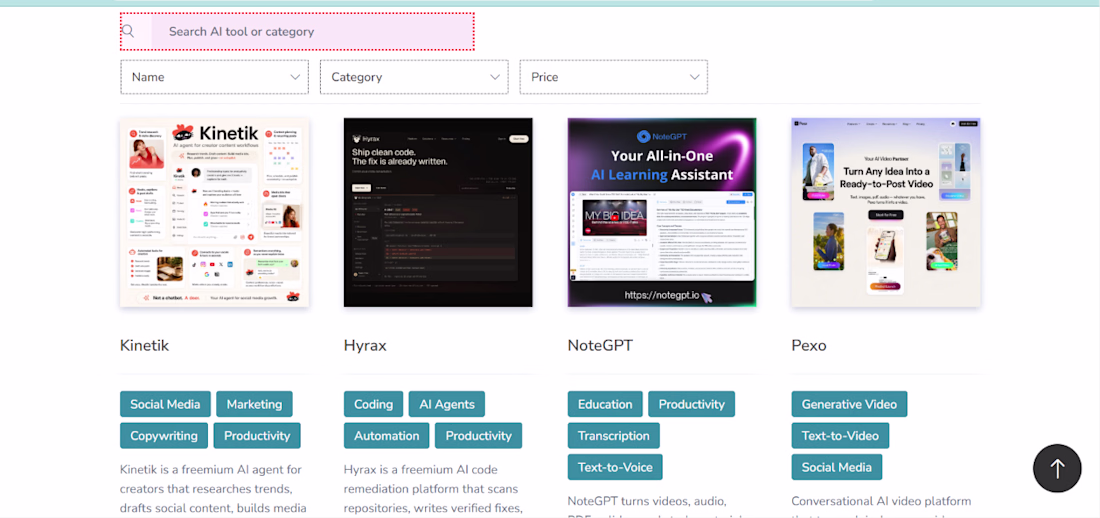This screenshot has height=518, width=1100.
Task: Select the Coding tag under Hyrax
Action: pos(373,404)
